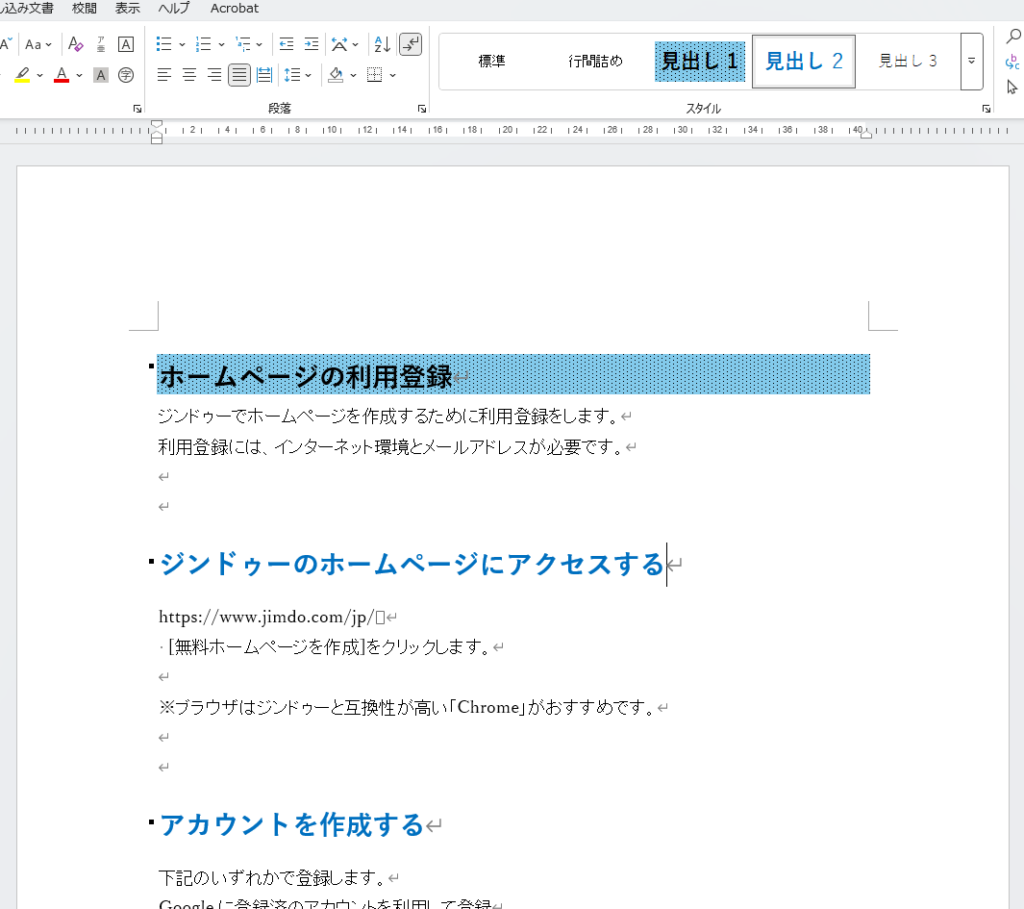
Task: Open the ヘルプ ribbon tab
Action: point(174,8)
